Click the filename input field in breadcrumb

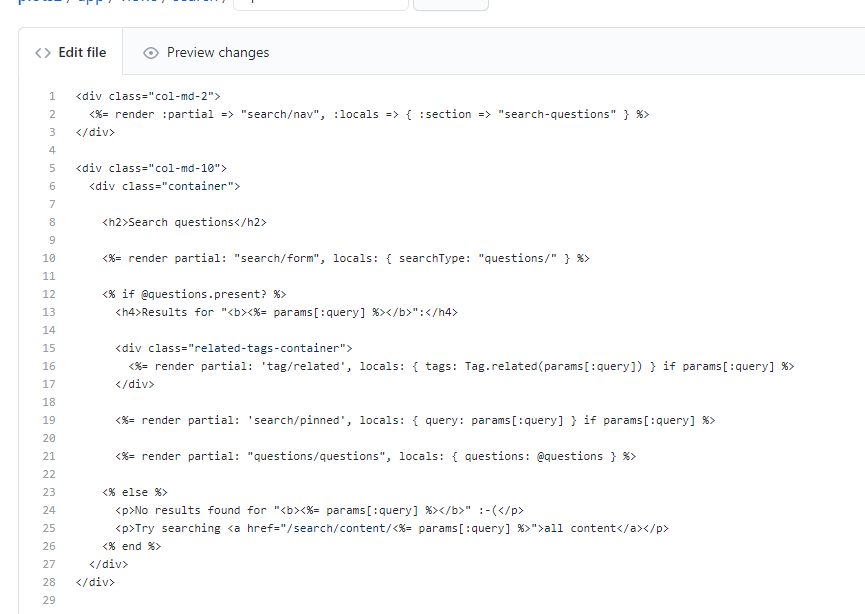pos(320,4)
